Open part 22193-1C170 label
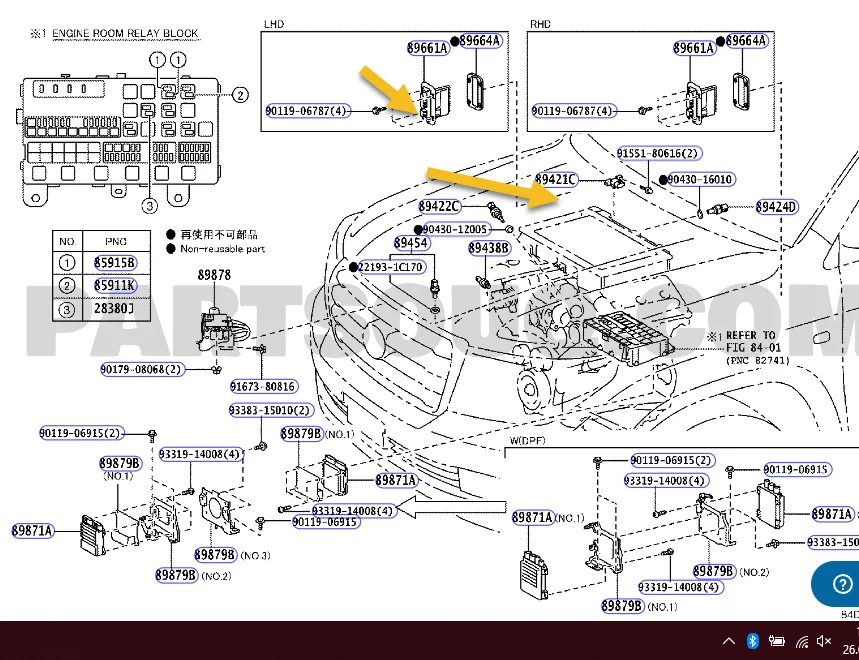This screenshot has width=859, height=660. coord(391,267)
